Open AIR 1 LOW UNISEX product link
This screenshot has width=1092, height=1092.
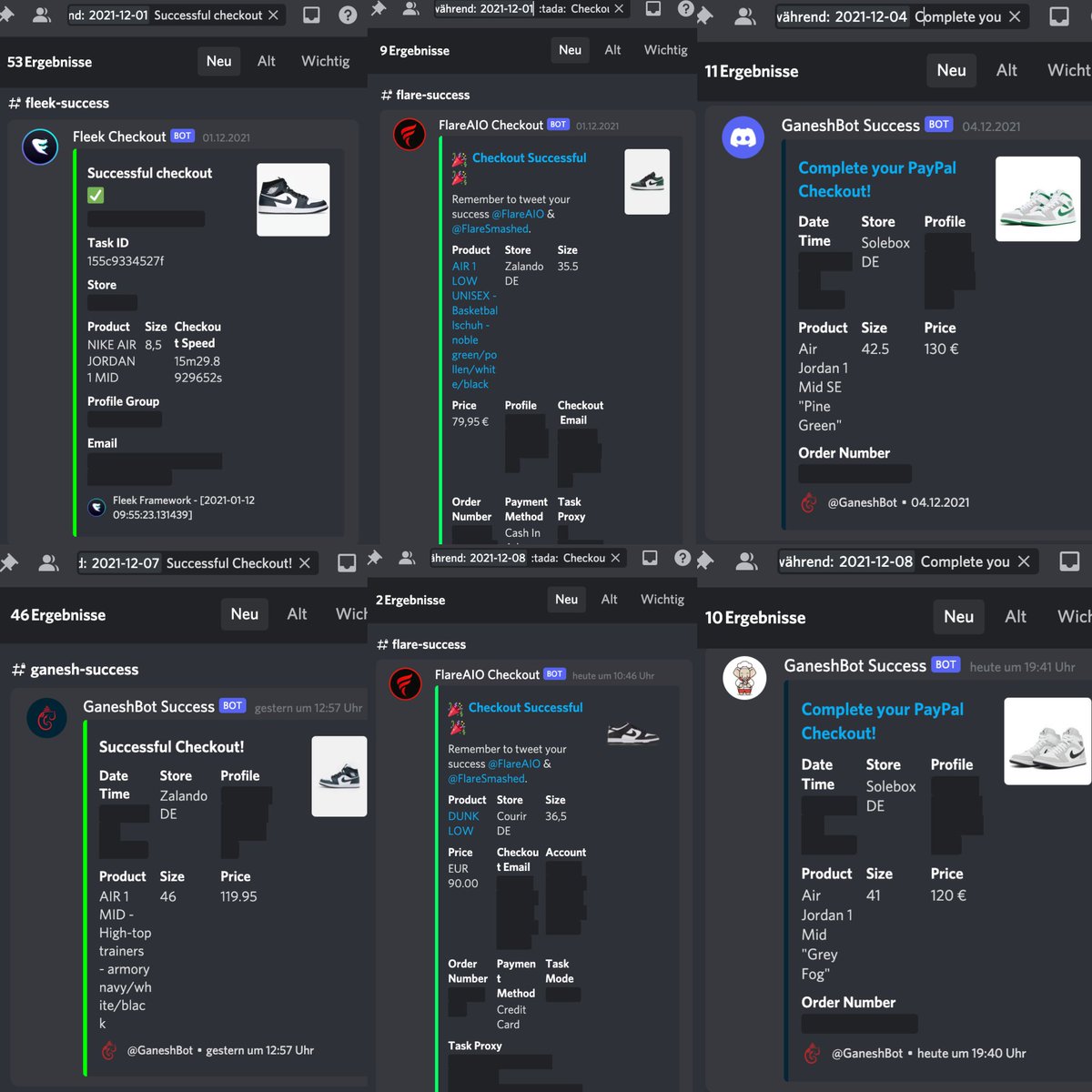474,325
